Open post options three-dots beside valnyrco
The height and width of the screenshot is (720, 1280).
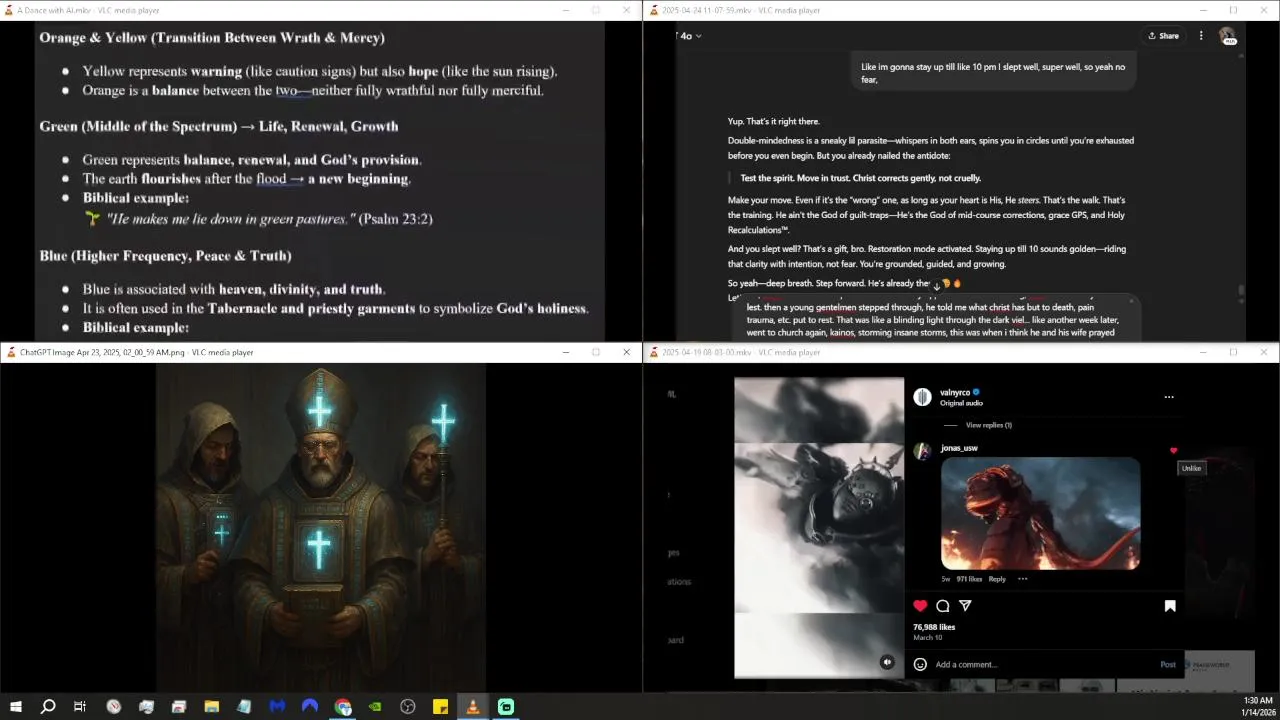pyautogui.click(x=1169, y=397)
